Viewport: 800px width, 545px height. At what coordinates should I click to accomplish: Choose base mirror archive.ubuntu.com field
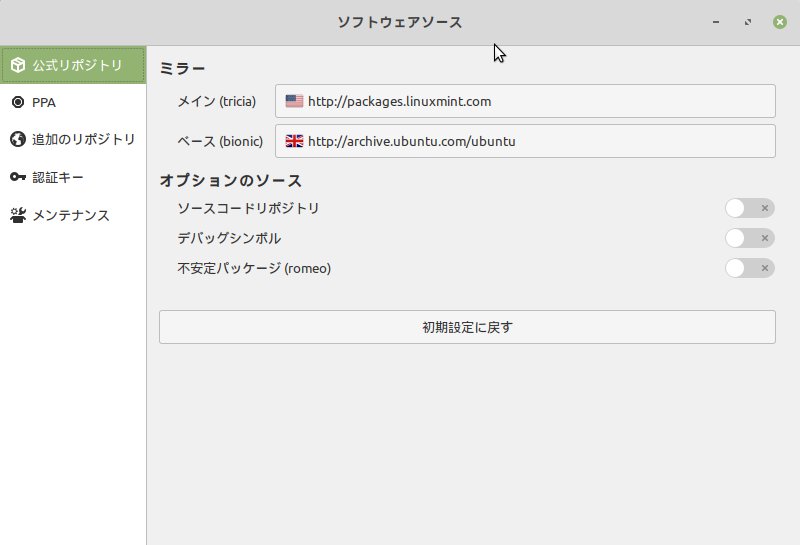tap(525, 141)
